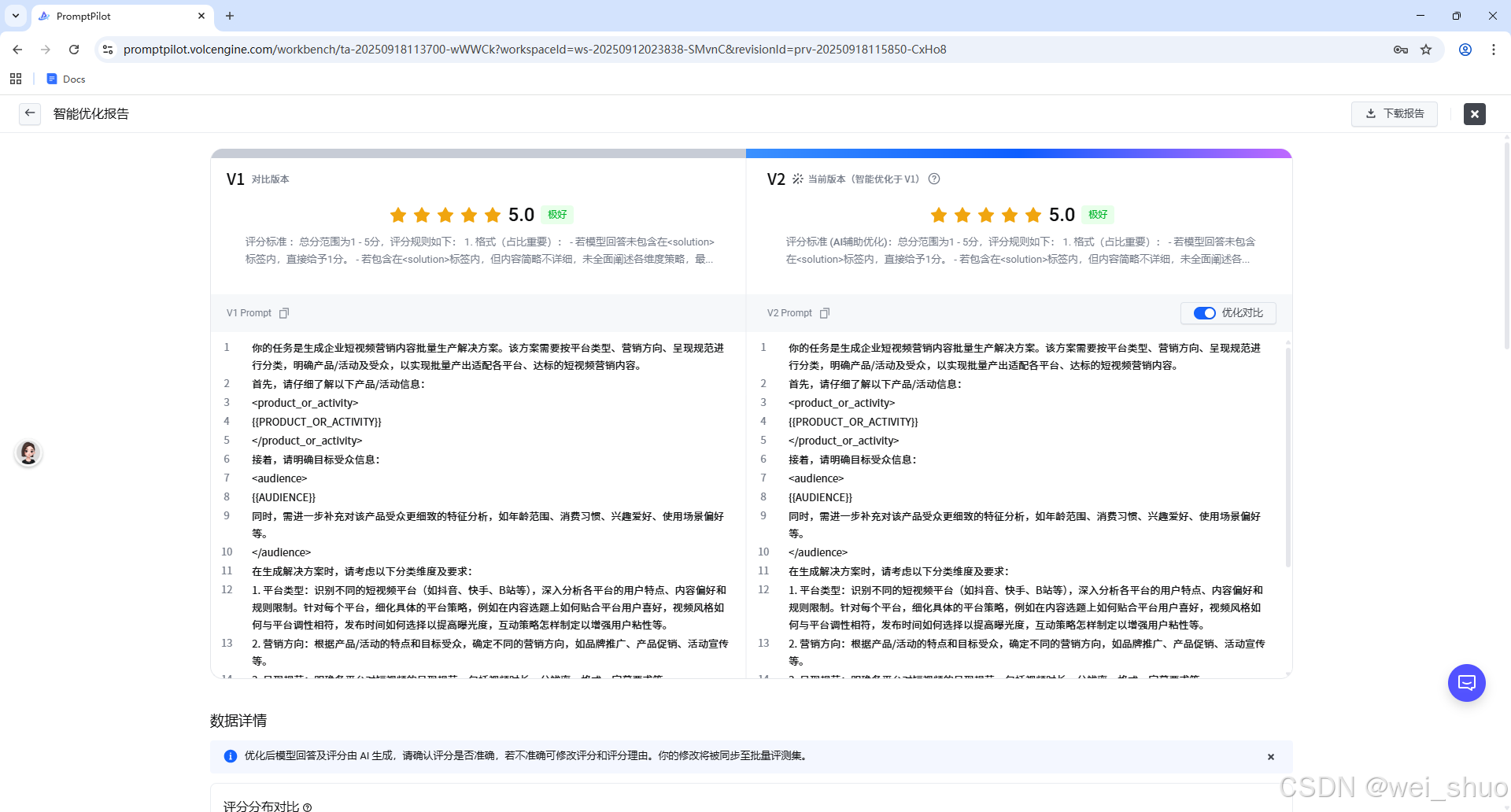The height and width of the screenshot is (812, 1511).
Task: Copy the V2 Prompt using its copy icon
Action: [825, 313]
